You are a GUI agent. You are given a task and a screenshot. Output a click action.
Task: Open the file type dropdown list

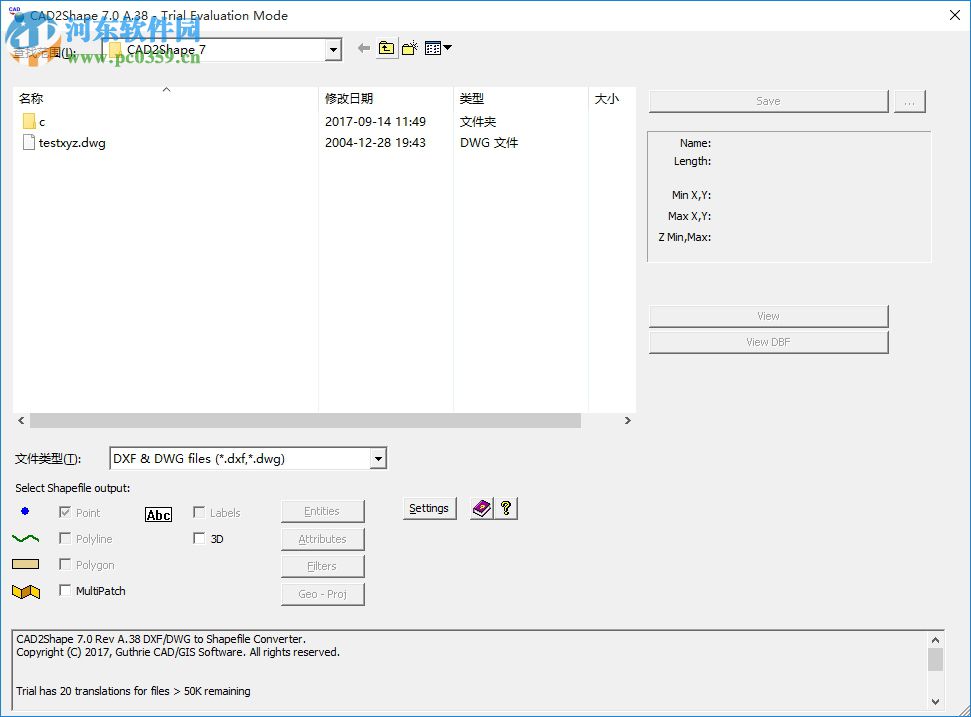(377, 458)
